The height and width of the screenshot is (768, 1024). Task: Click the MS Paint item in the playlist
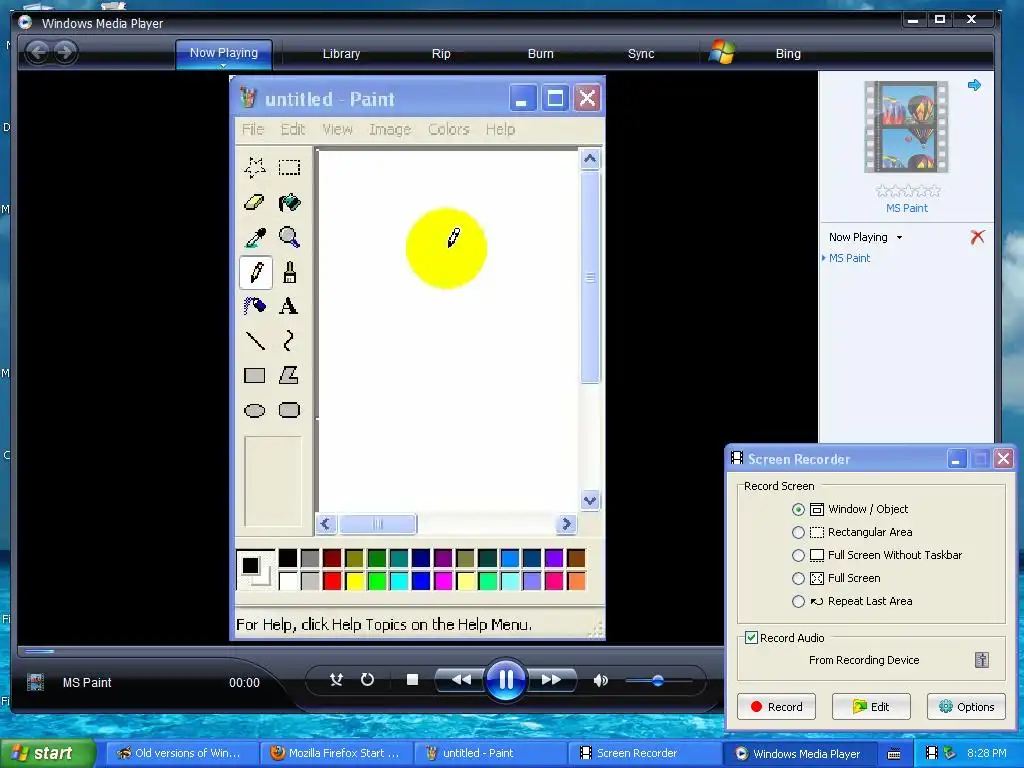pos(849,258)
